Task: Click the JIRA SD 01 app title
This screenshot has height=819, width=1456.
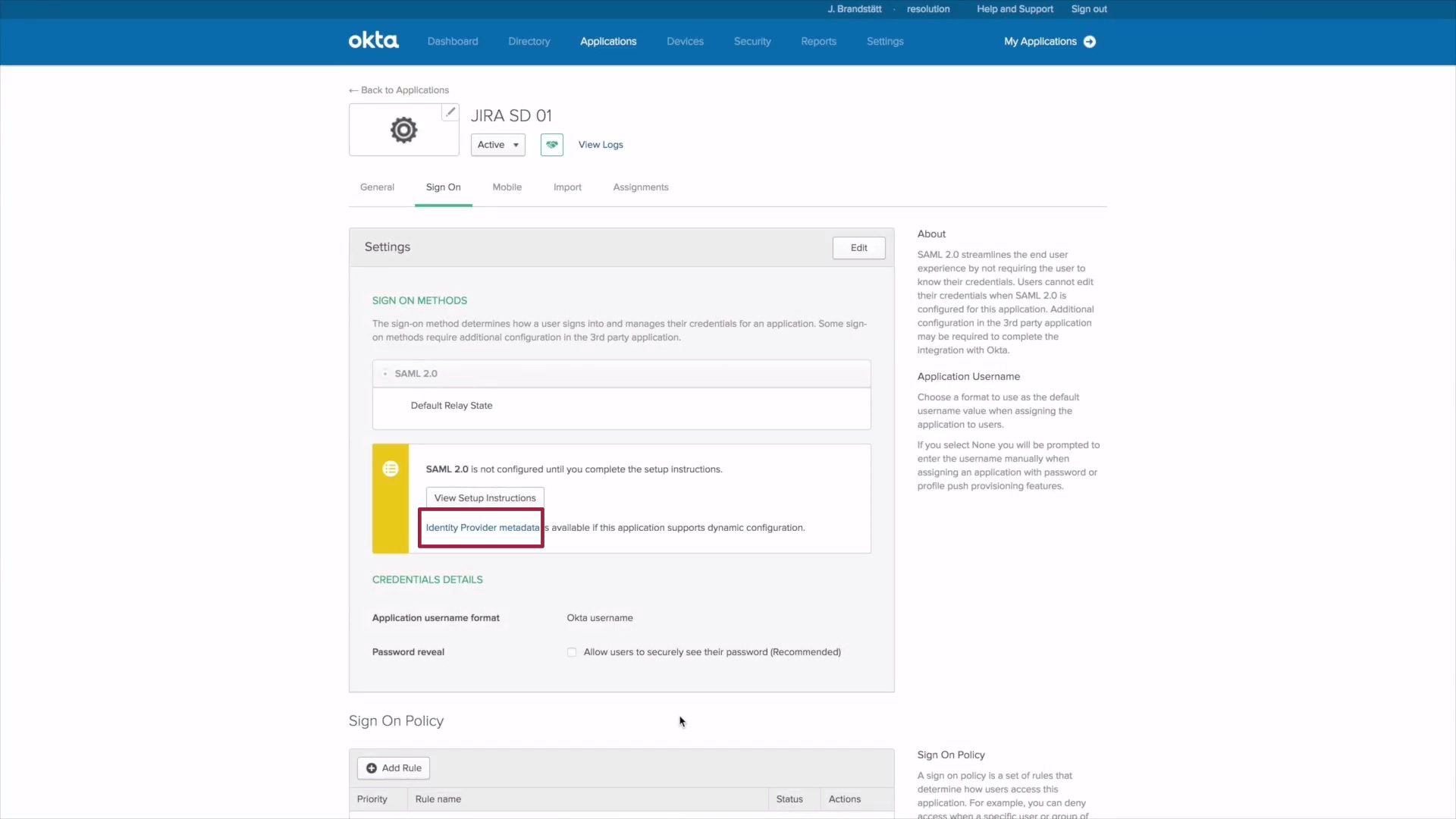Action: coord(511,116)
